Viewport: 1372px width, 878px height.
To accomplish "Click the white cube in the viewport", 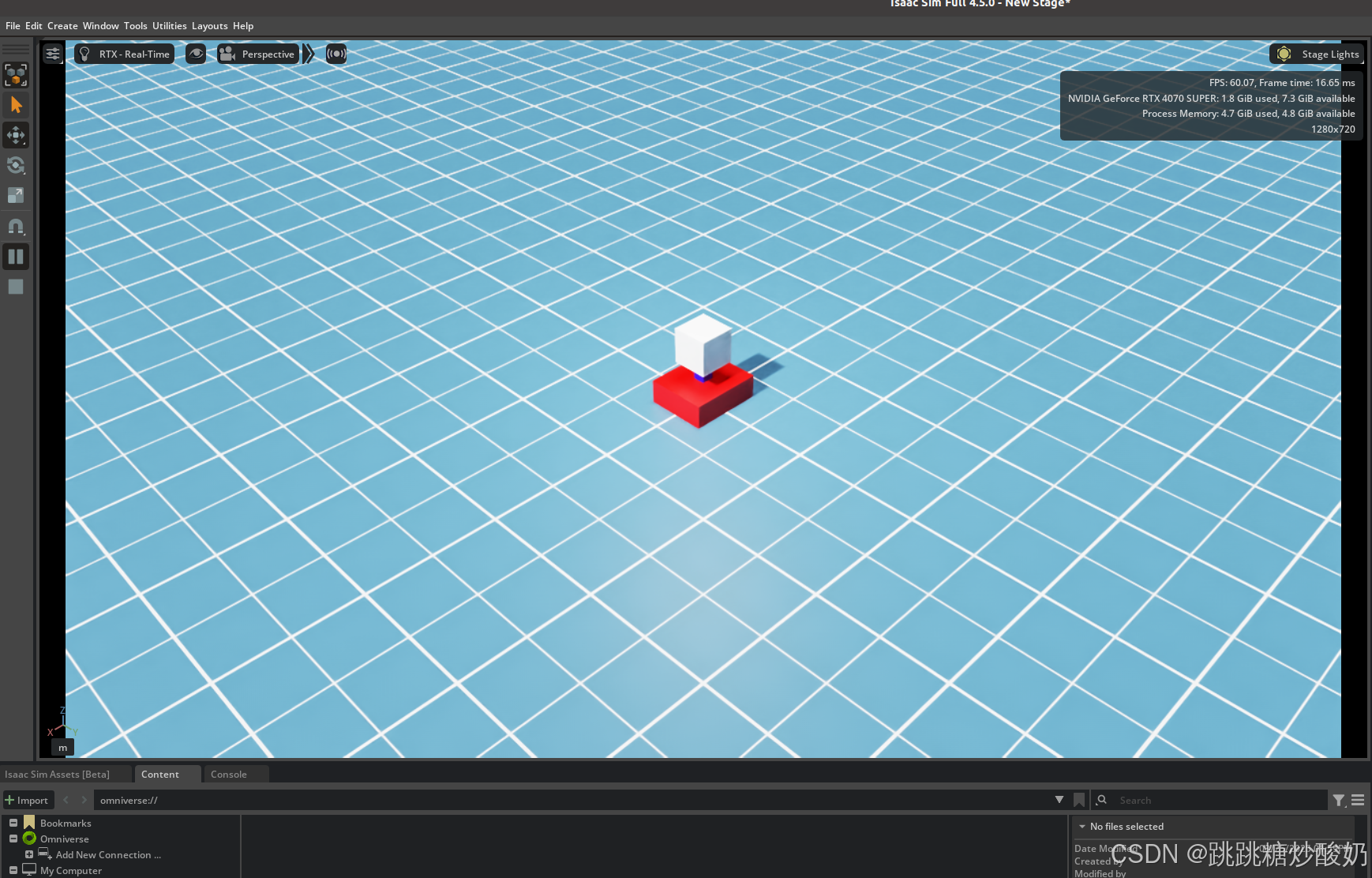I will (703, 344).
